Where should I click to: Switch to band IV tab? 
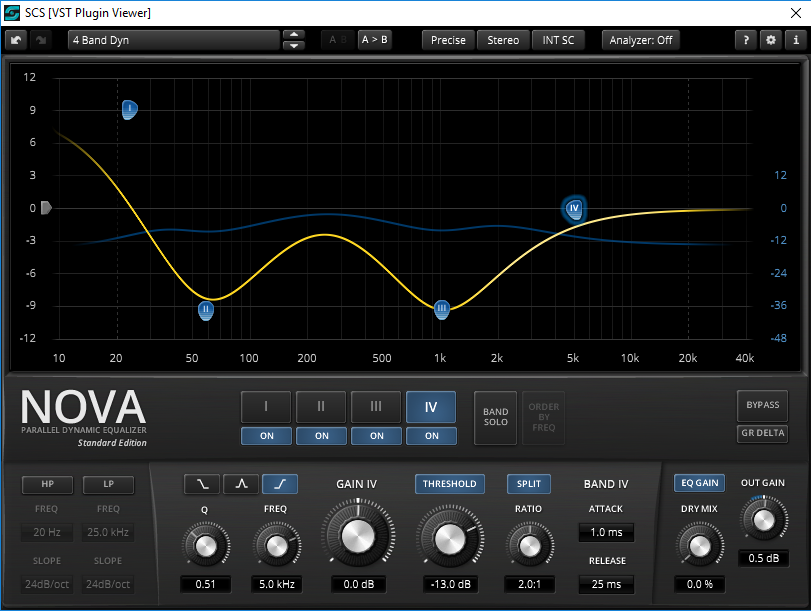(431, 407)
